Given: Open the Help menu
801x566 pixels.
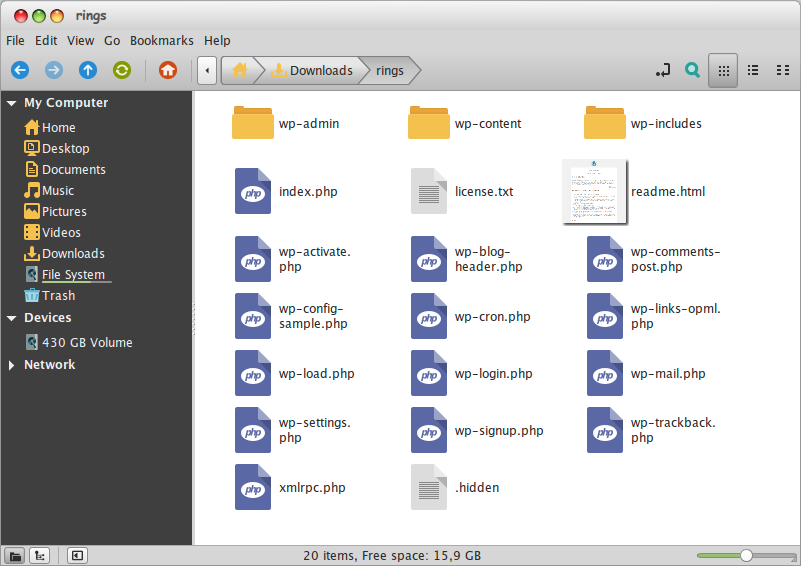Looking at the screenshot, I should pyautogui.click(x=217, y=40).
